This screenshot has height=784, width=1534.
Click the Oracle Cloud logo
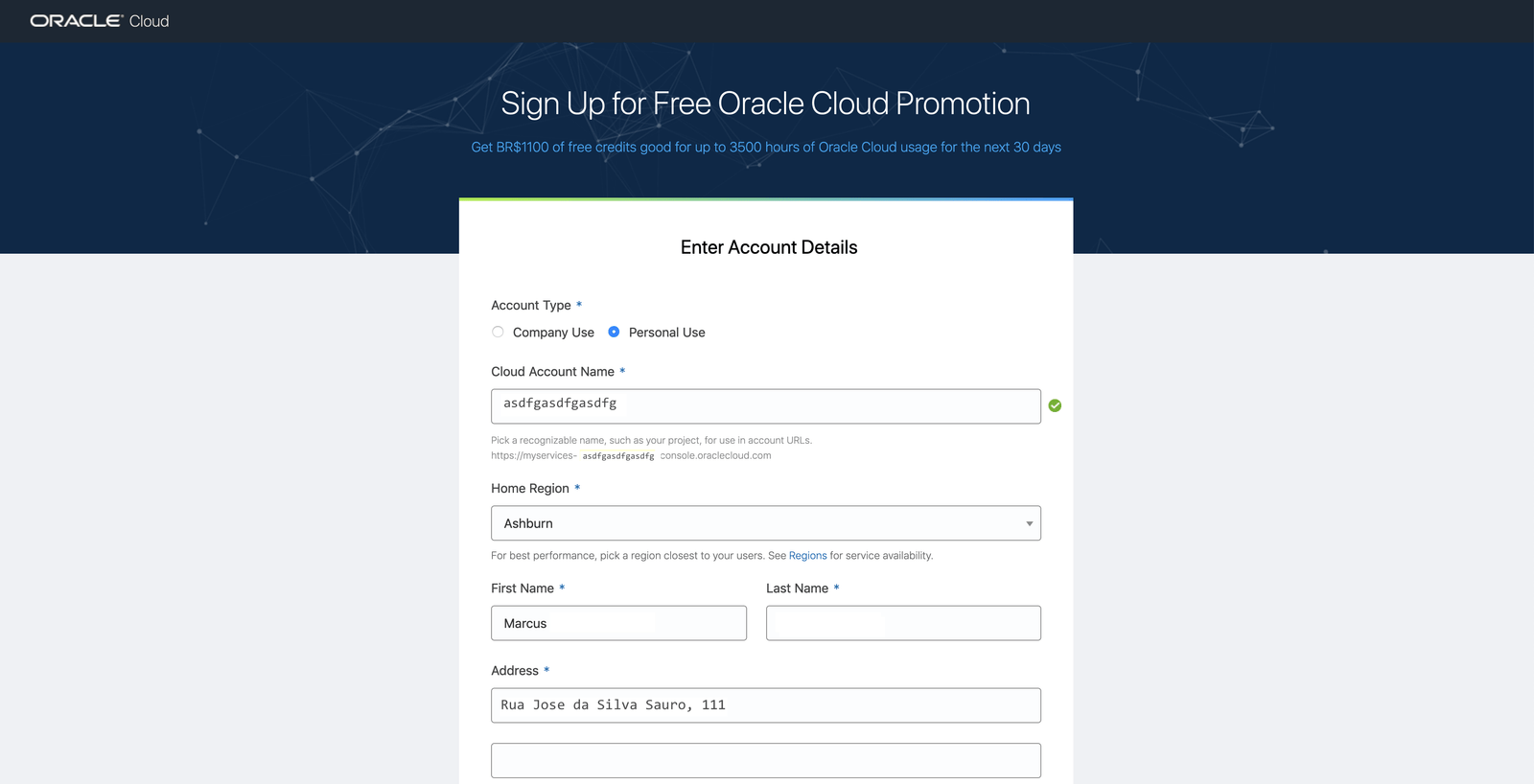pos(99,21)
